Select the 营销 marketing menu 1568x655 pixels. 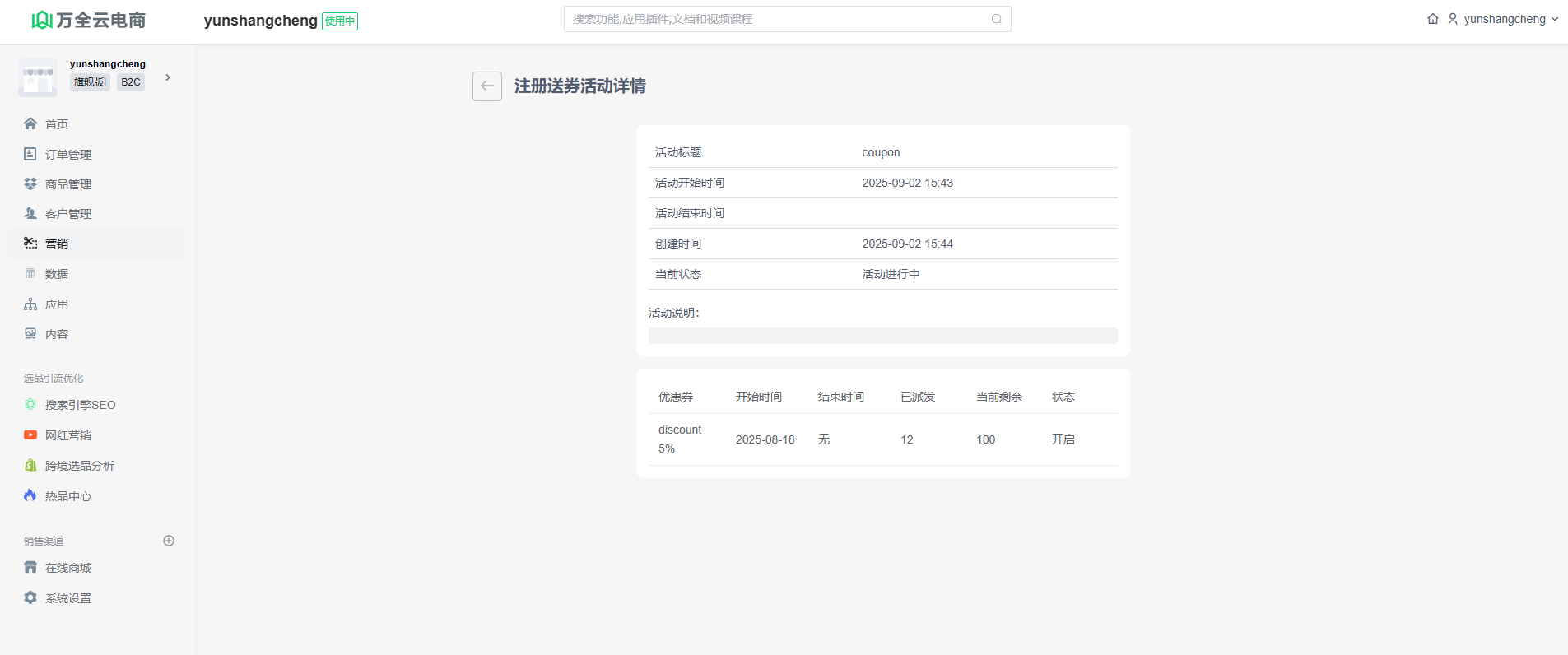pyautogui.click(x=57, y=244)
